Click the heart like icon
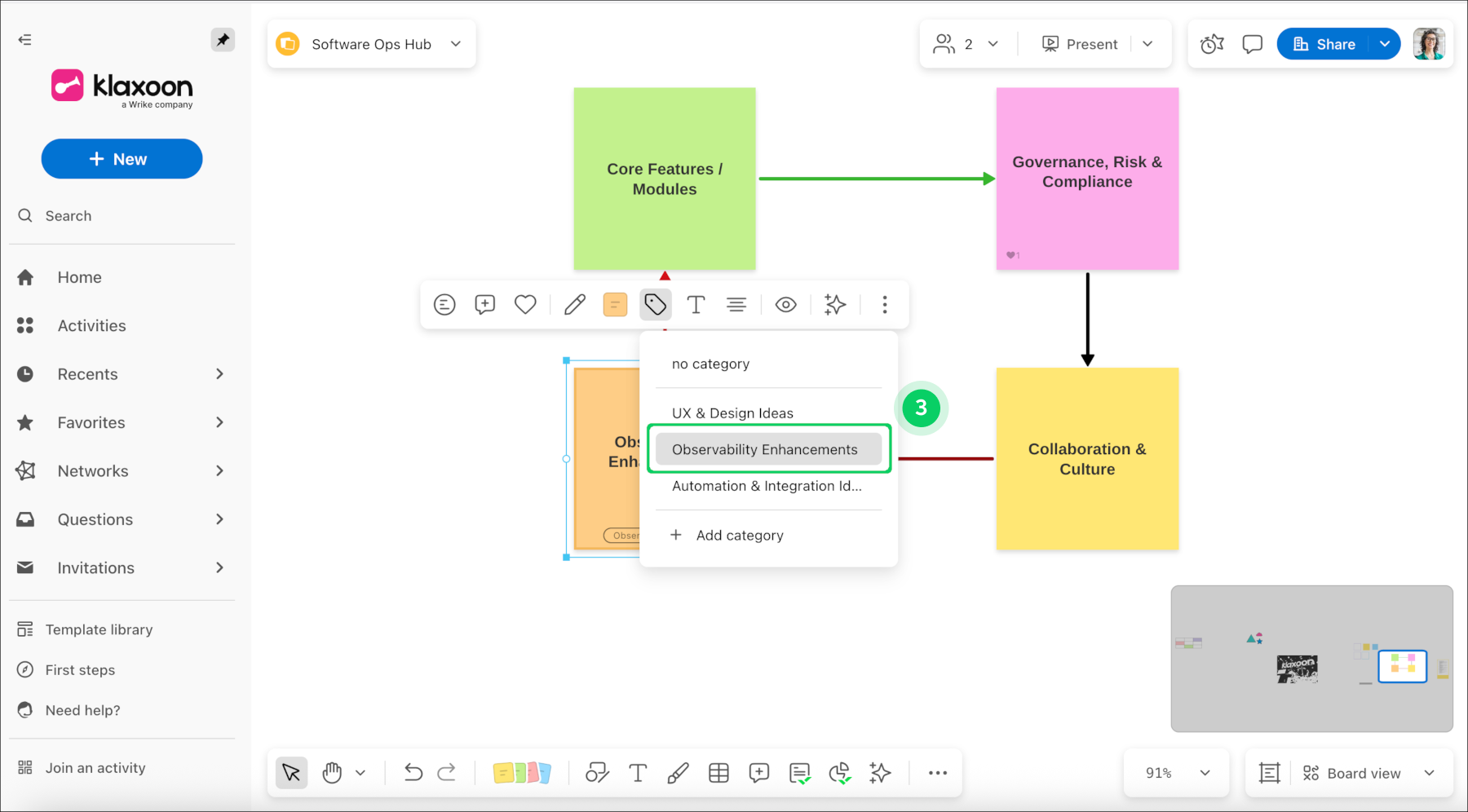This screenshot has height=812, width=1468. [525, 305]
